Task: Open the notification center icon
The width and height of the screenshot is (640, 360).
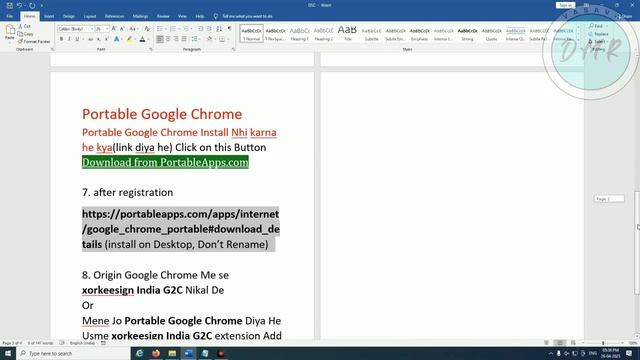Action: click(629, 353)
